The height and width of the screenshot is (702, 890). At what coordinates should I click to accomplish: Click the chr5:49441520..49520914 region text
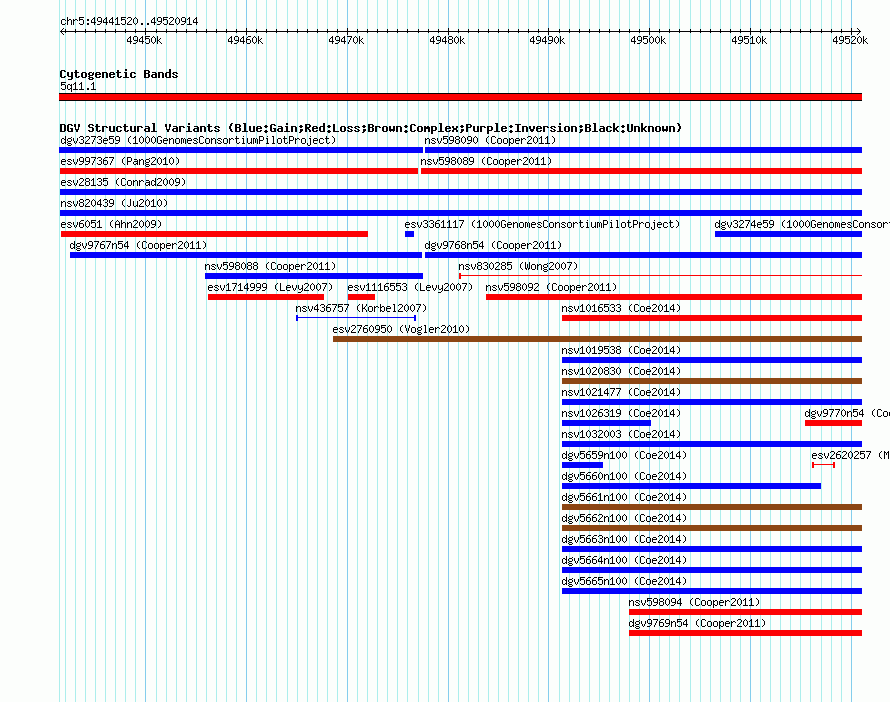point(129,22)
